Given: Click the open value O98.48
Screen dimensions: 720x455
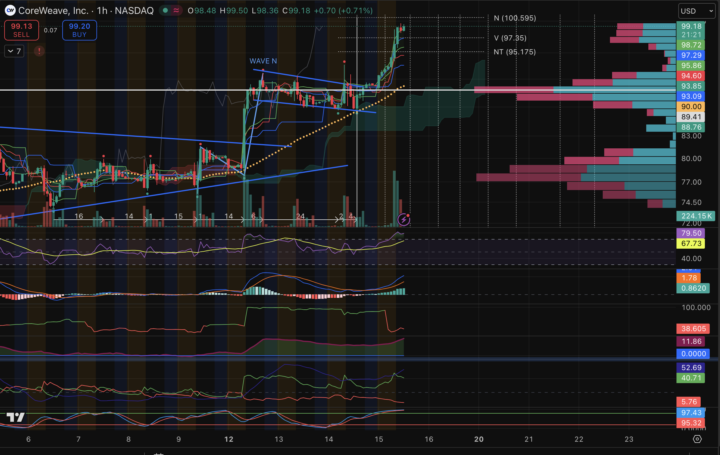Looking at the screenshot, I should (202, 10).
